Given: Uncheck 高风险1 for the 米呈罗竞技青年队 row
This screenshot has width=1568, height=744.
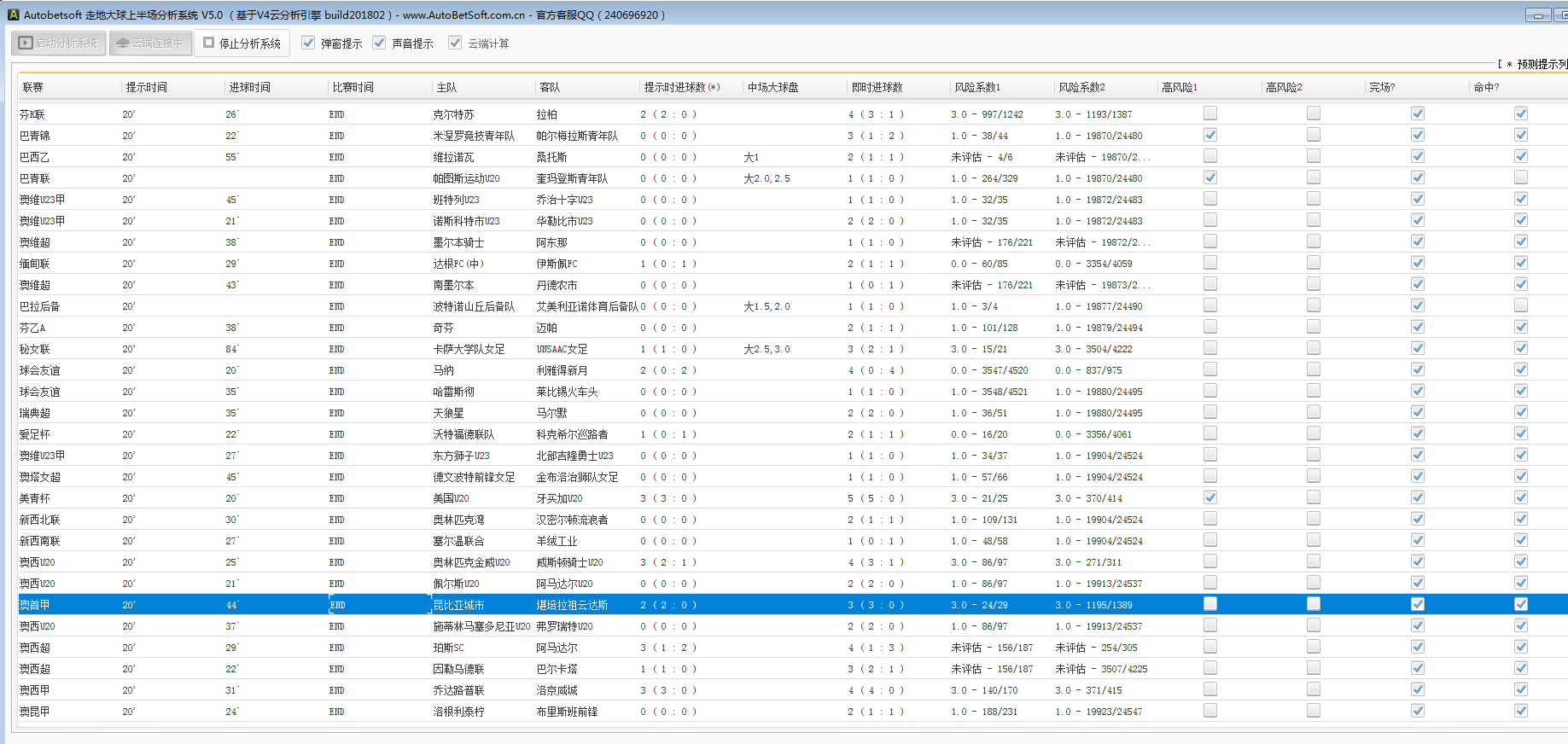Looking at the screenshot, I should coord(1210,135).
